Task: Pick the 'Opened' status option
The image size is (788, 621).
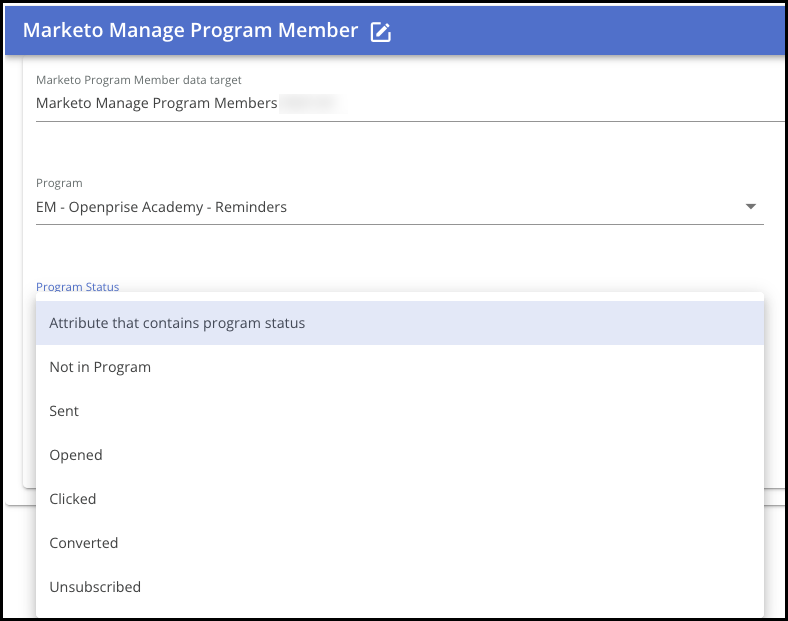Action: pyautogui.click(x=76, y=455)
